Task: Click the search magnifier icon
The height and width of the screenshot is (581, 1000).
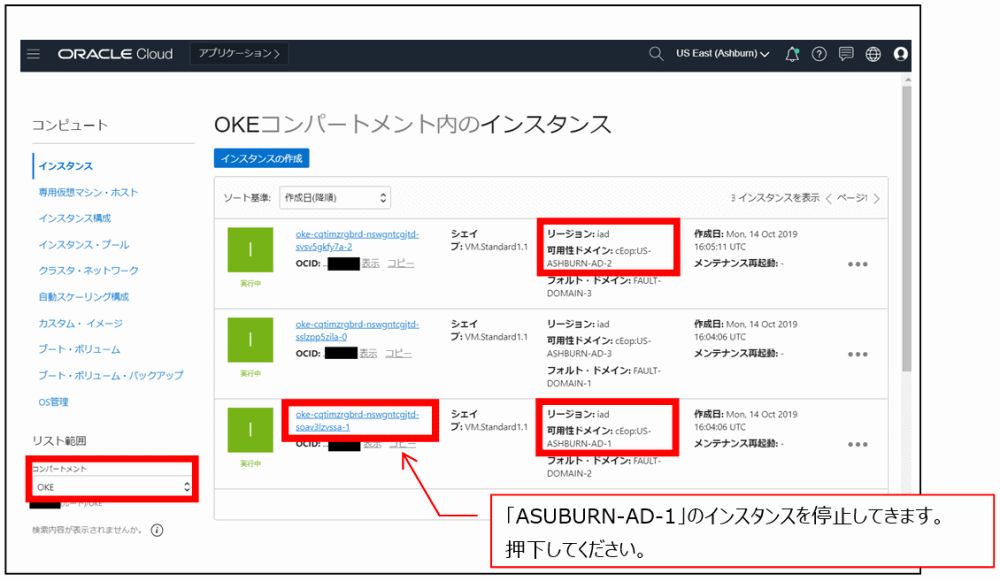Action: coord(655,54)
